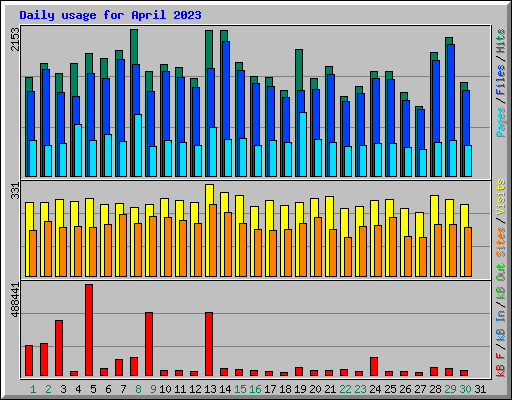Click day label 5 on the axis
Image resolution: width=512 pixels, height=400 pixels.
point(93,389)
